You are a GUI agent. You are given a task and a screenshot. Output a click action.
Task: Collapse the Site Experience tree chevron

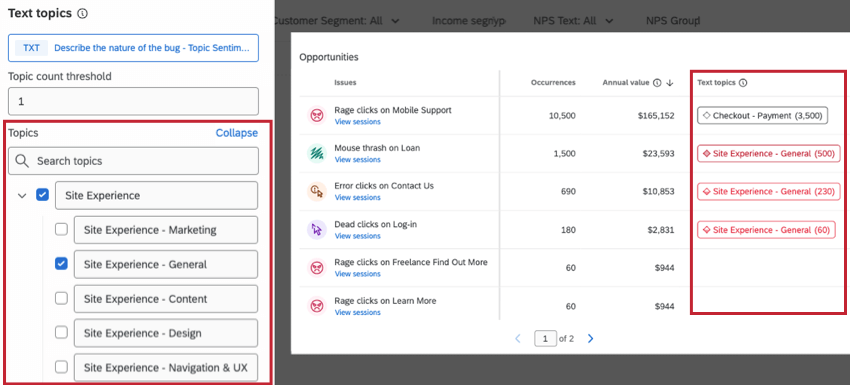(x=22, y=196)
